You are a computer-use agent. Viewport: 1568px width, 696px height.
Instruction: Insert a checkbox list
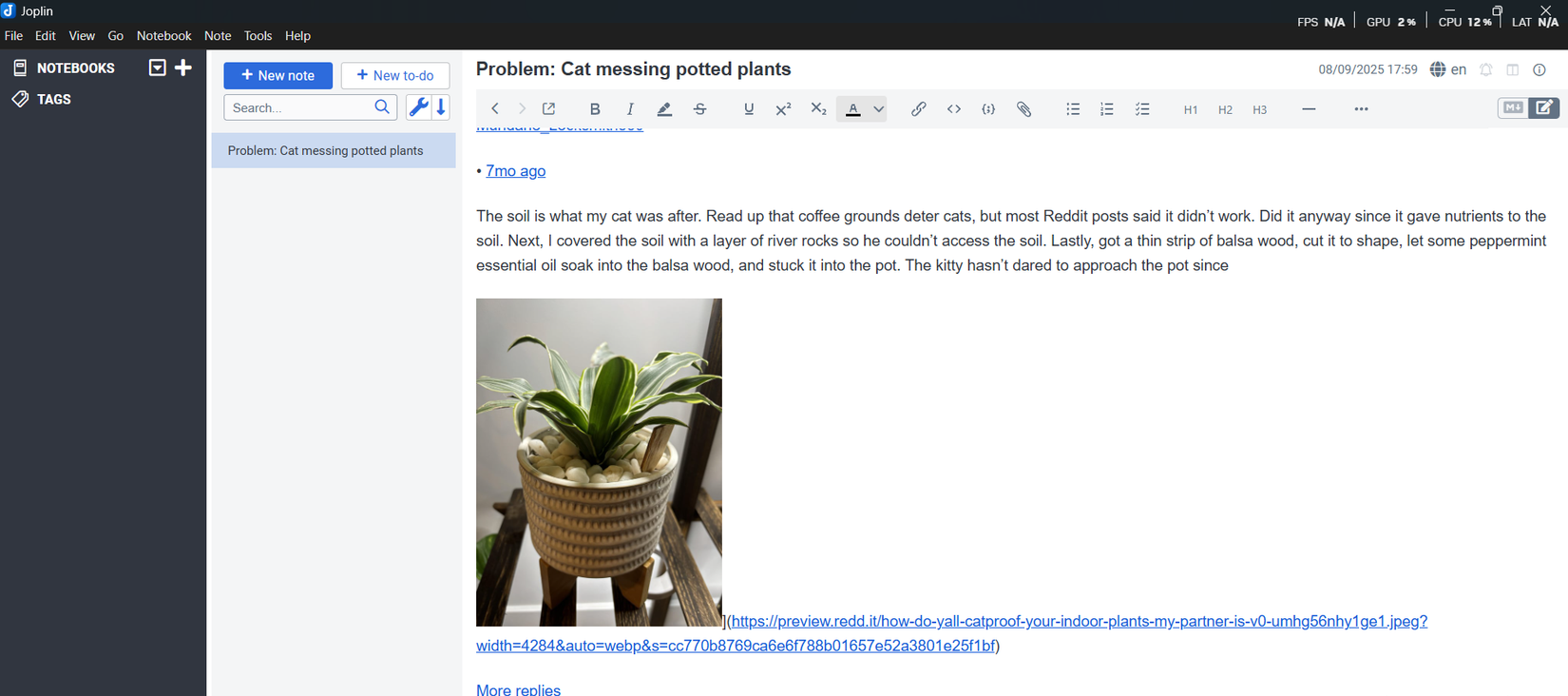pos(1142,109)
